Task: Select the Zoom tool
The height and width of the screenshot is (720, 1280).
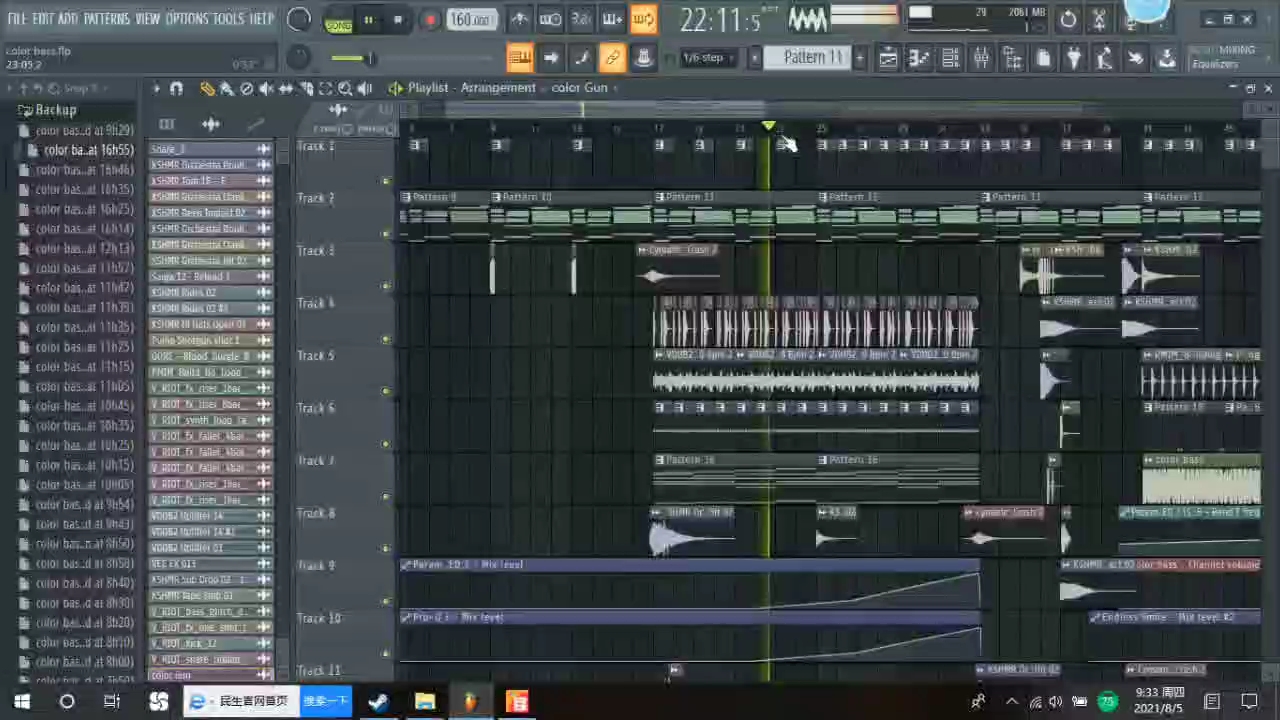Action: (x=345, y=89)
